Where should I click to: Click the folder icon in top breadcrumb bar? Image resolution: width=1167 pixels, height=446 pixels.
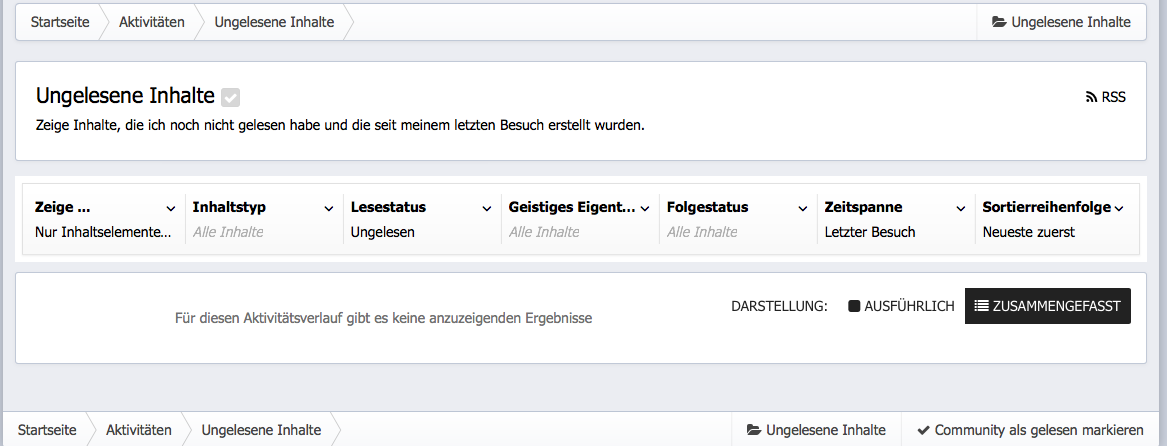(x=999, y=22)
